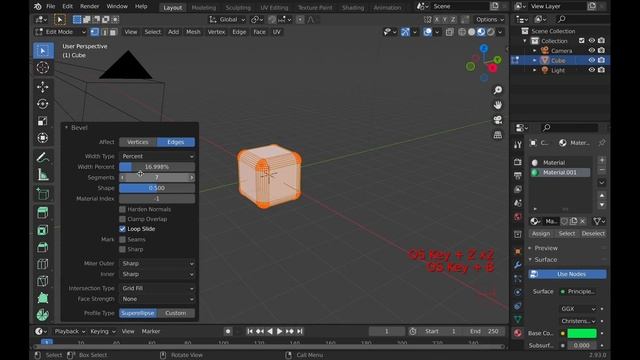Select the Measure tool
Viewport: 640px width, 360px height.
(43, 174)
